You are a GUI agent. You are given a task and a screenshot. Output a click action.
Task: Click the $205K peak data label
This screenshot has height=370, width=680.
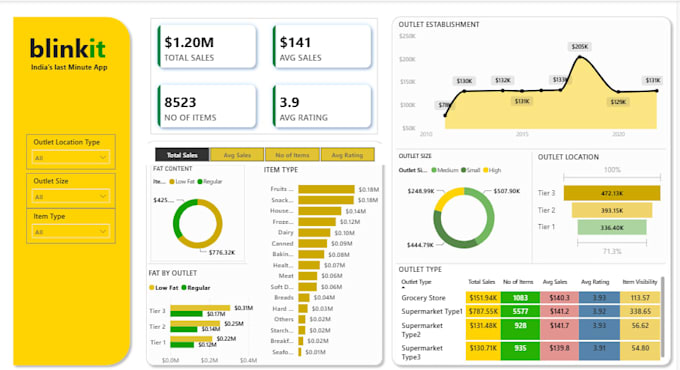580,46
